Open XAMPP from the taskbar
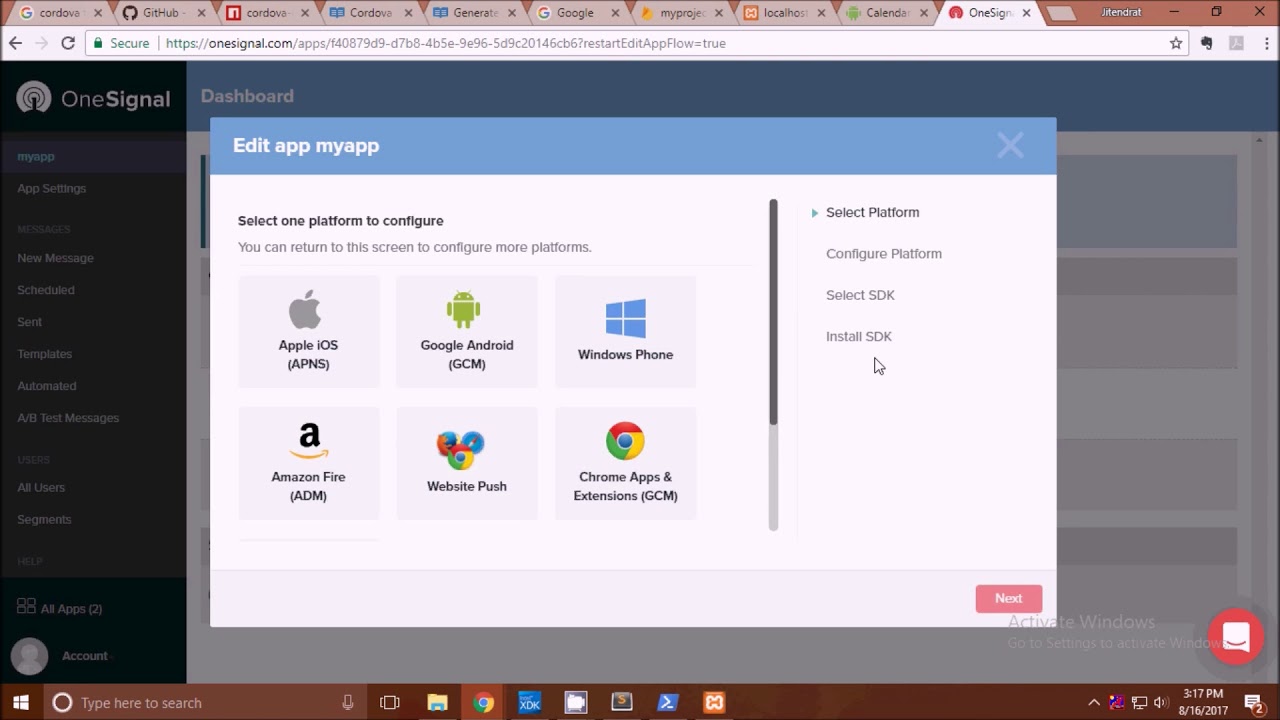Image resolution: width=1280 pixels, height=720 pixels. [714, 702]
